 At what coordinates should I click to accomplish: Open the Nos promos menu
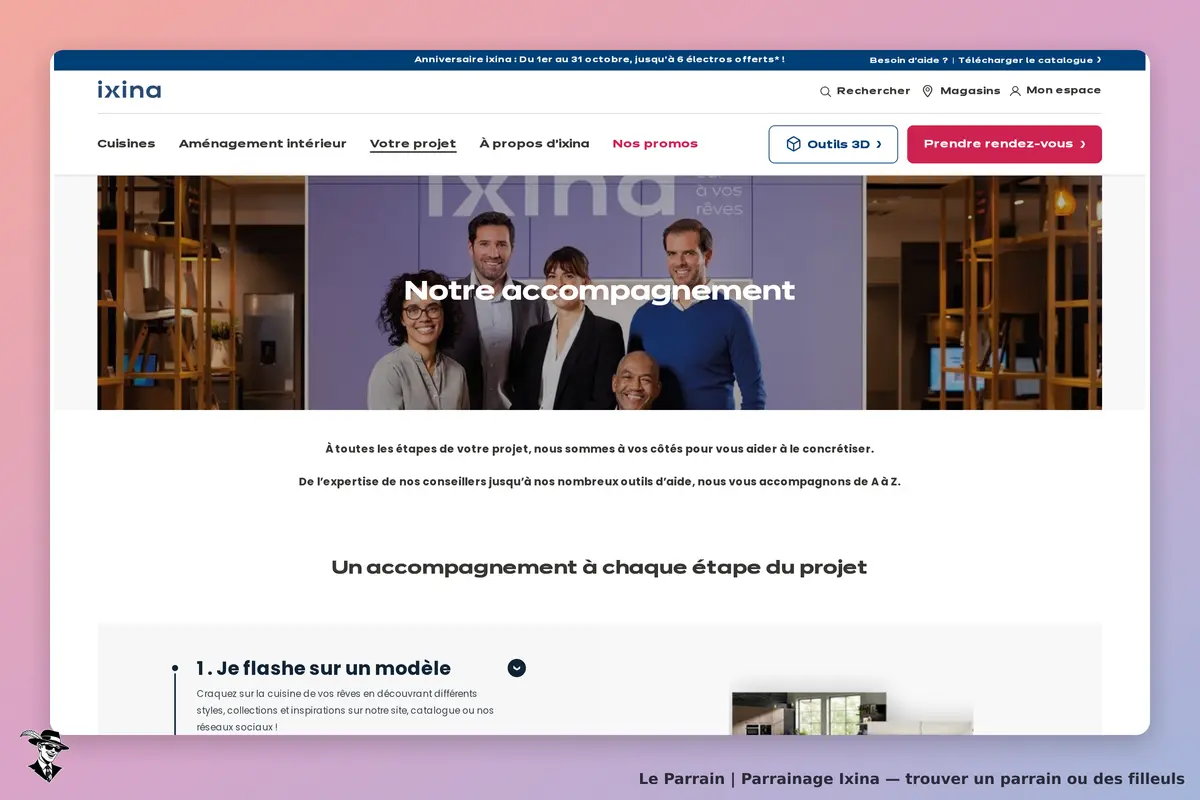[x=655, y=144]
